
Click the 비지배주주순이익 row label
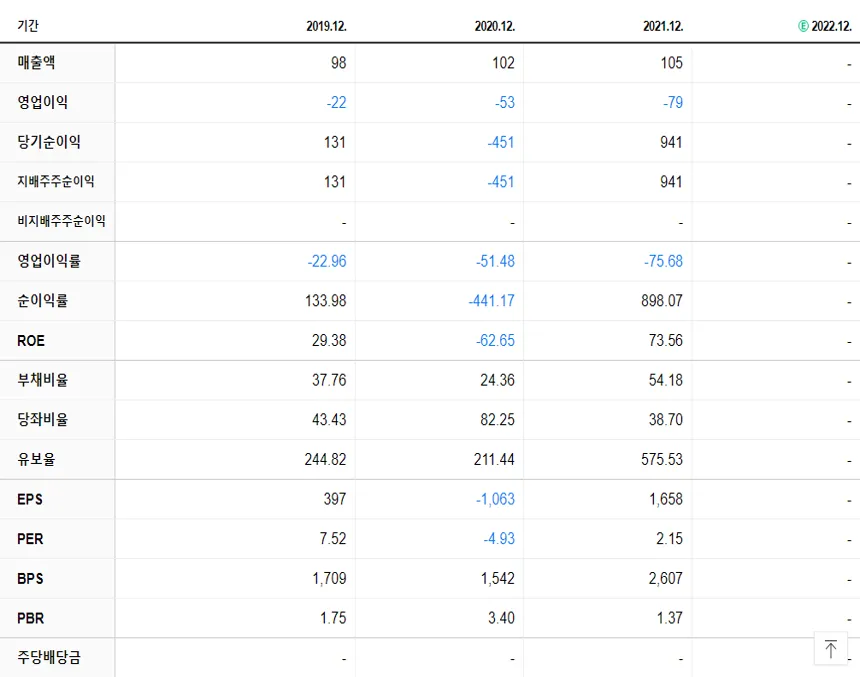(x=61, y=221)
